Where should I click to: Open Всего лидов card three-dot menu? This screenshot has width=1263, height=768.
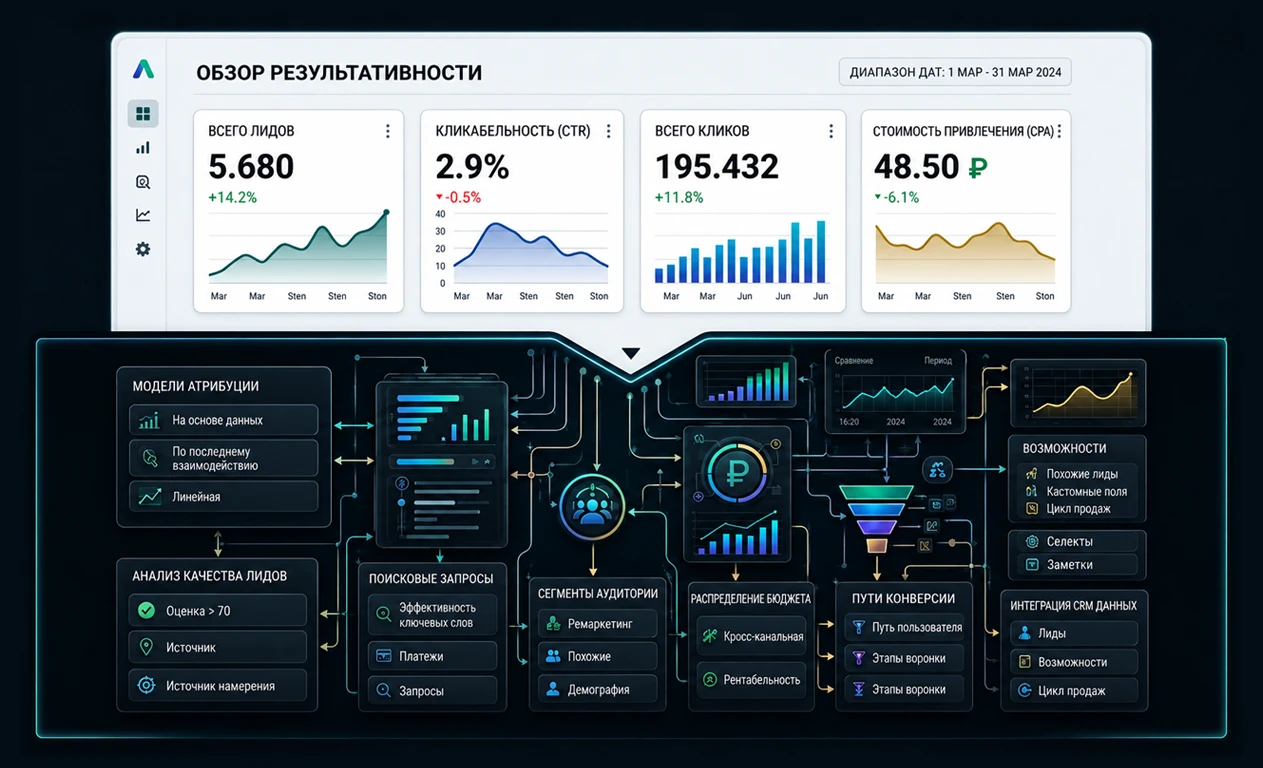pyautogui.click(x=387, y=131)
